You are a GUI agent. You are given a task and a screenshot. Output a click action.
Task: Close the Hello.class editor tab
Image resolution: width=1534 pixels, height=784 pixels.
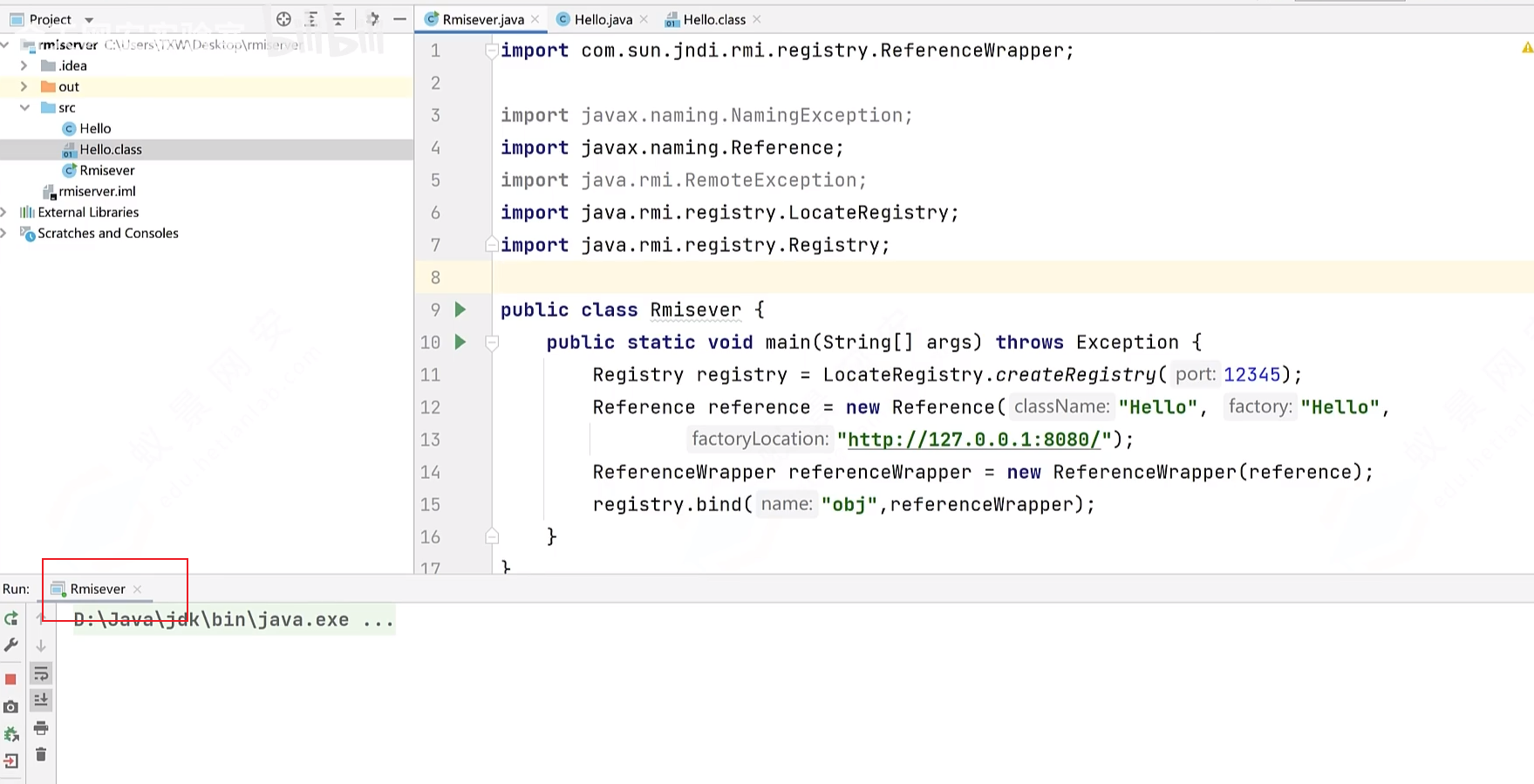757,19
